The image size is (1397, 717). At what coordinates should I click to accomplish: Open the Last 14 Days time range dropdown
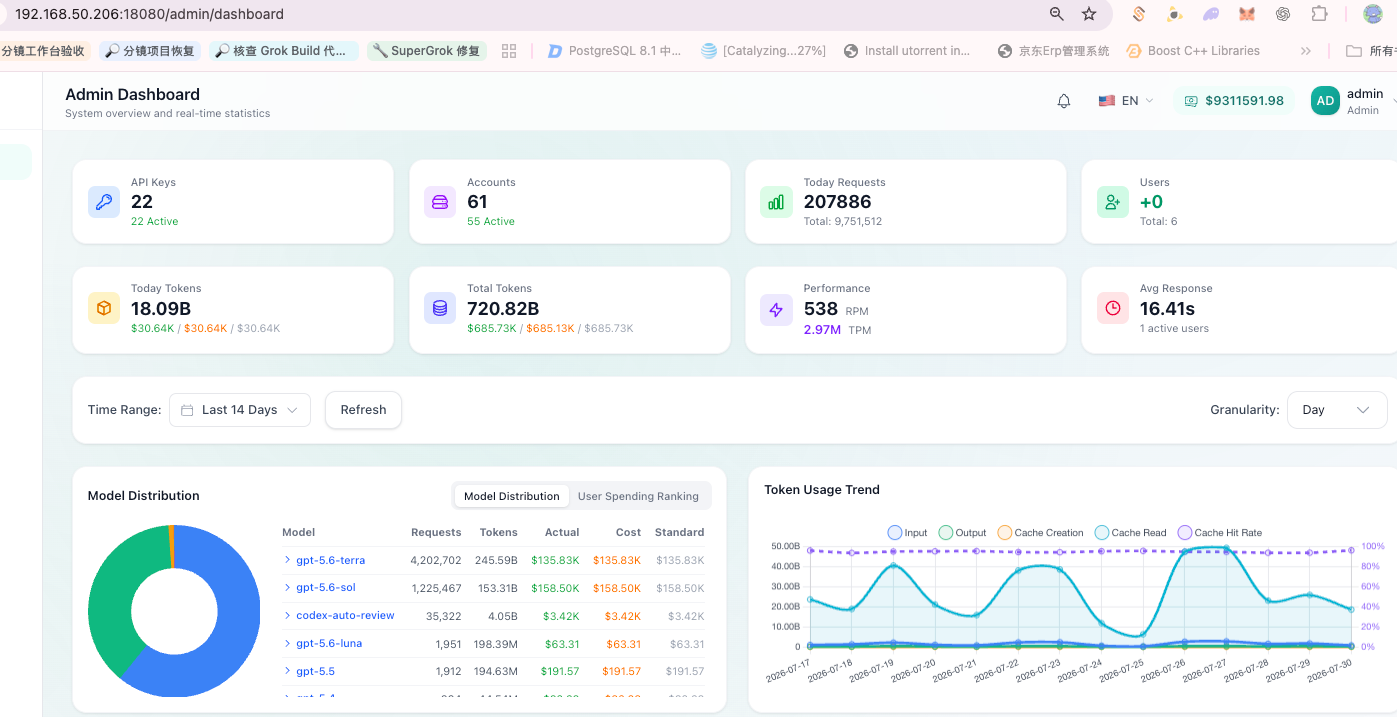point(240,410)
